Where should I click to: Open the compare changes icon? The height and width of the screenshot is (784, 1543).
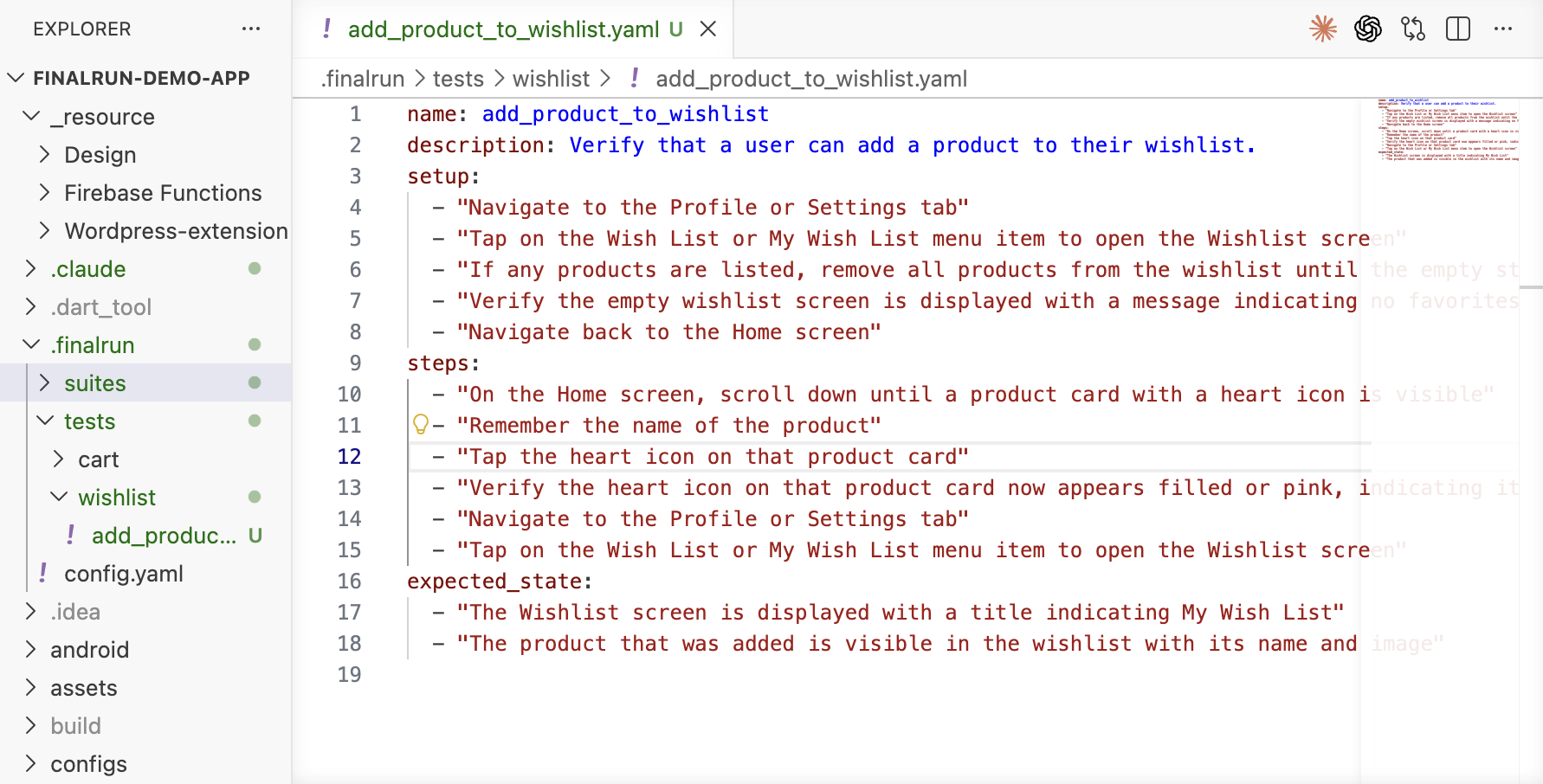click(1412, 29)
